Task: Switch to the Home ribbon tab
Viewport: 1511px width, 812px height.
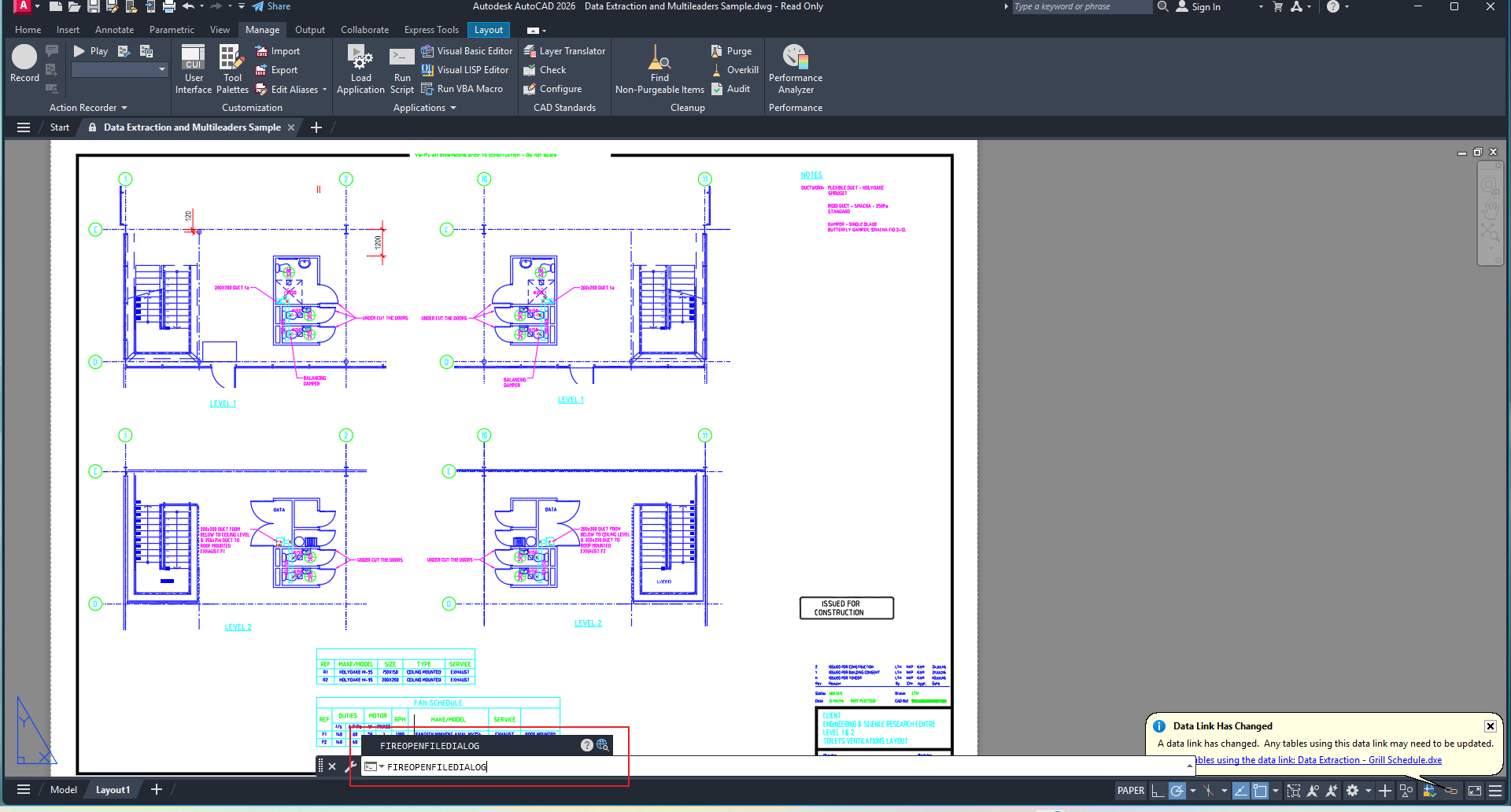Action: point(28,30)
